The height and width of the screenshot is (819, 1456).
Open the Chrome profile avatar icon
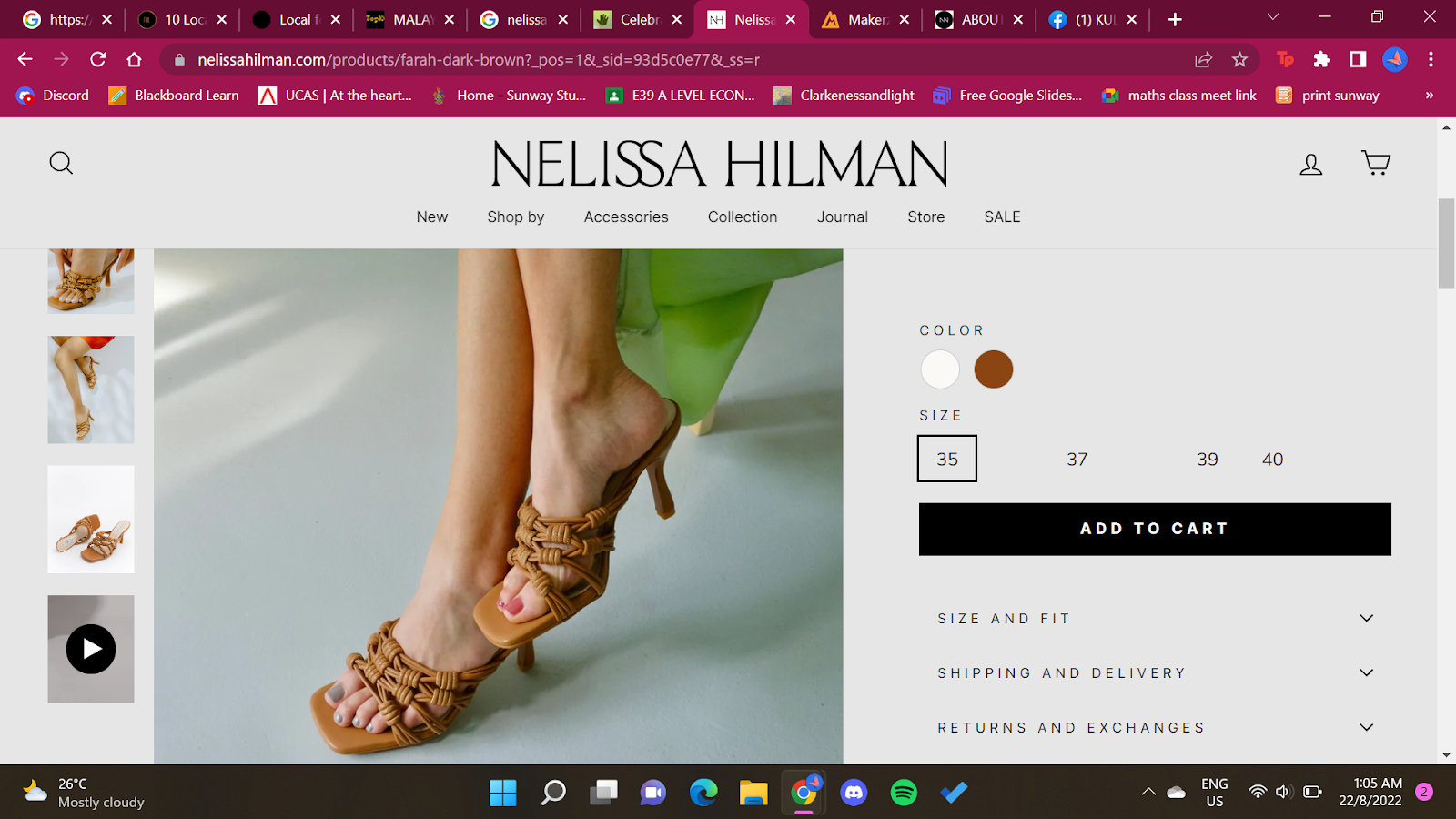(1395, 59)
